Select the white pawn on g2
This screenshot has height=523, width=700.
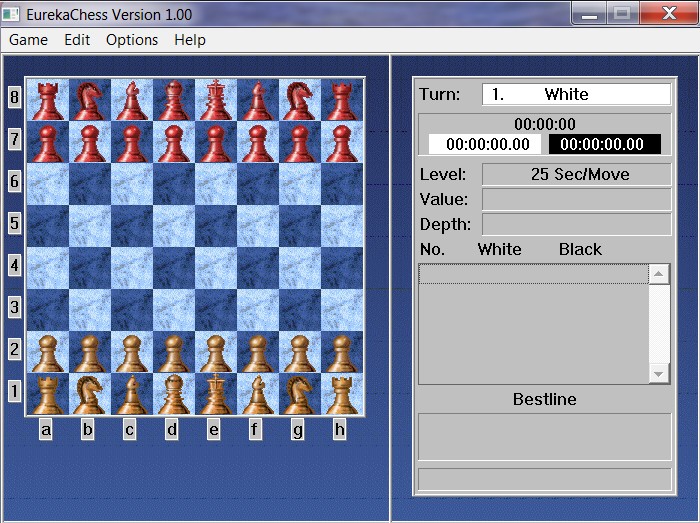click(x=300, y=353)
